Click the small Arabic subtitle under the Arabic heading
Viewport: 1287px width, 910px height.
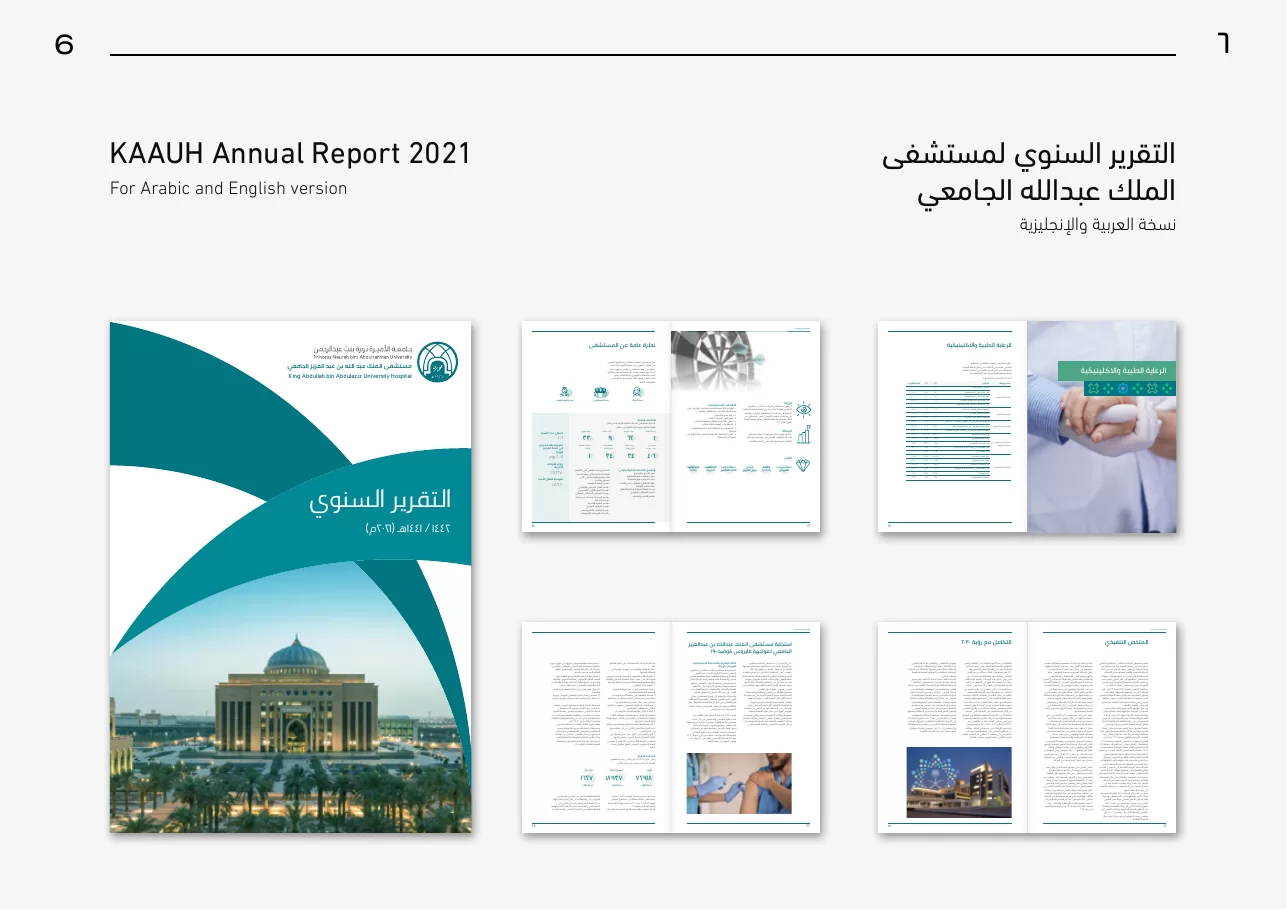(x=1098, y=224)
